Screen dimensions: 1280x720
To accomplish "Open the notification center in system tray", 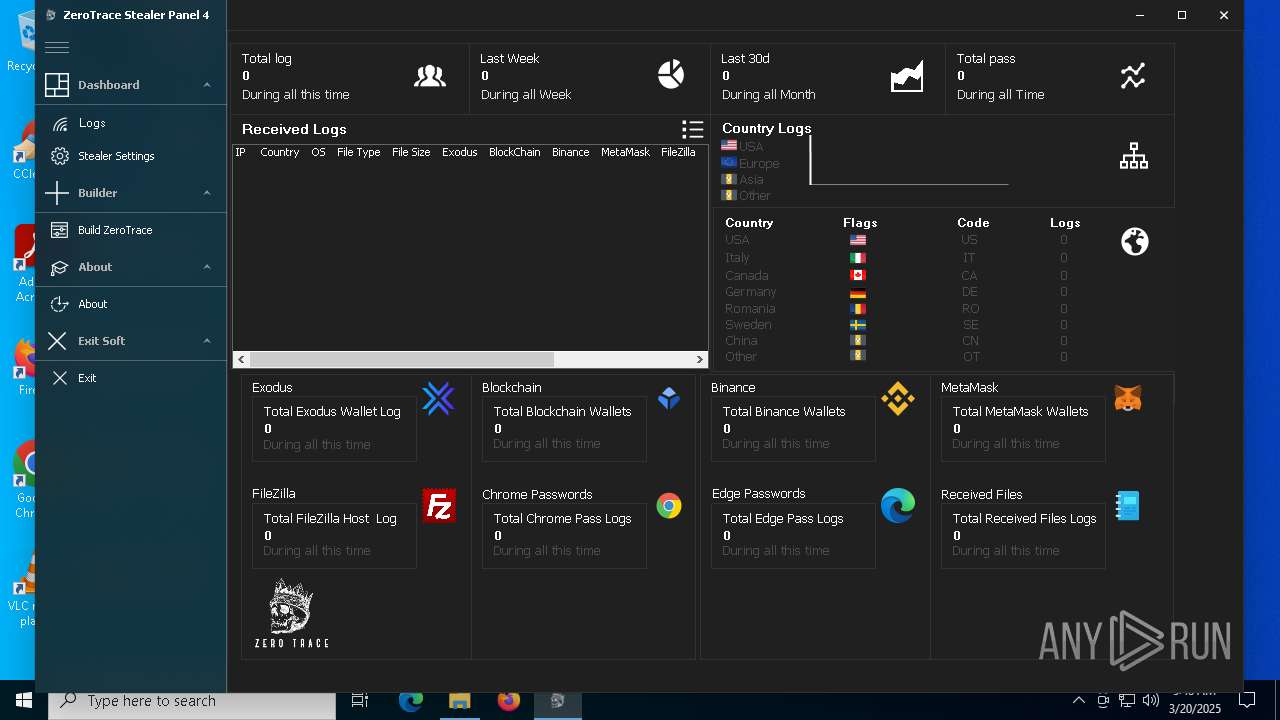I will point(1247,701).
